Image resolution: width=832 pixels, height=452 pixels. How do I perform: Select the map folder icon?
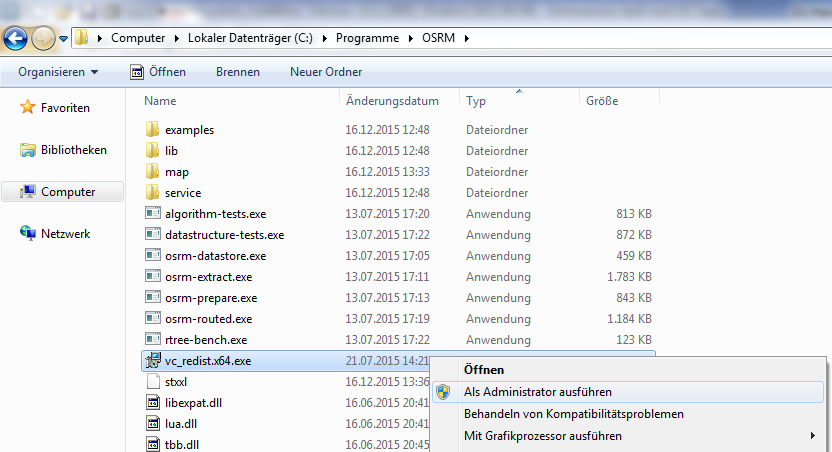click(x=153, y=171)
